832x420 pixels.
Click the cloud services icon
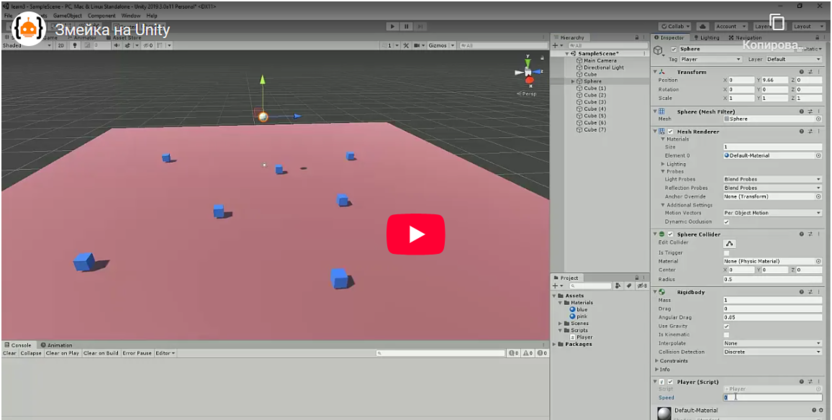click(703, 27)
